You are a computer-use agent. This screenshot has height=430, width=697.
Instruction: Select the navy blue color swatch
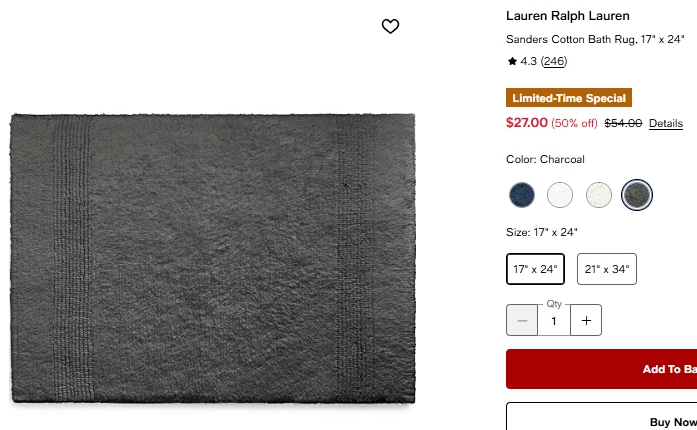pyautogui.click(x=521, y=195)
